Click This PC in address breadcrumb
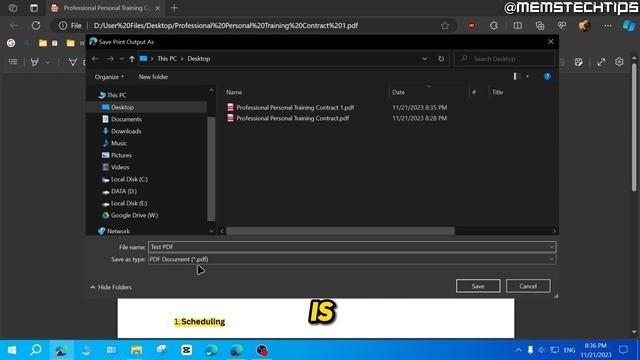This screenshot has height=360, width=640. point(167,59)
